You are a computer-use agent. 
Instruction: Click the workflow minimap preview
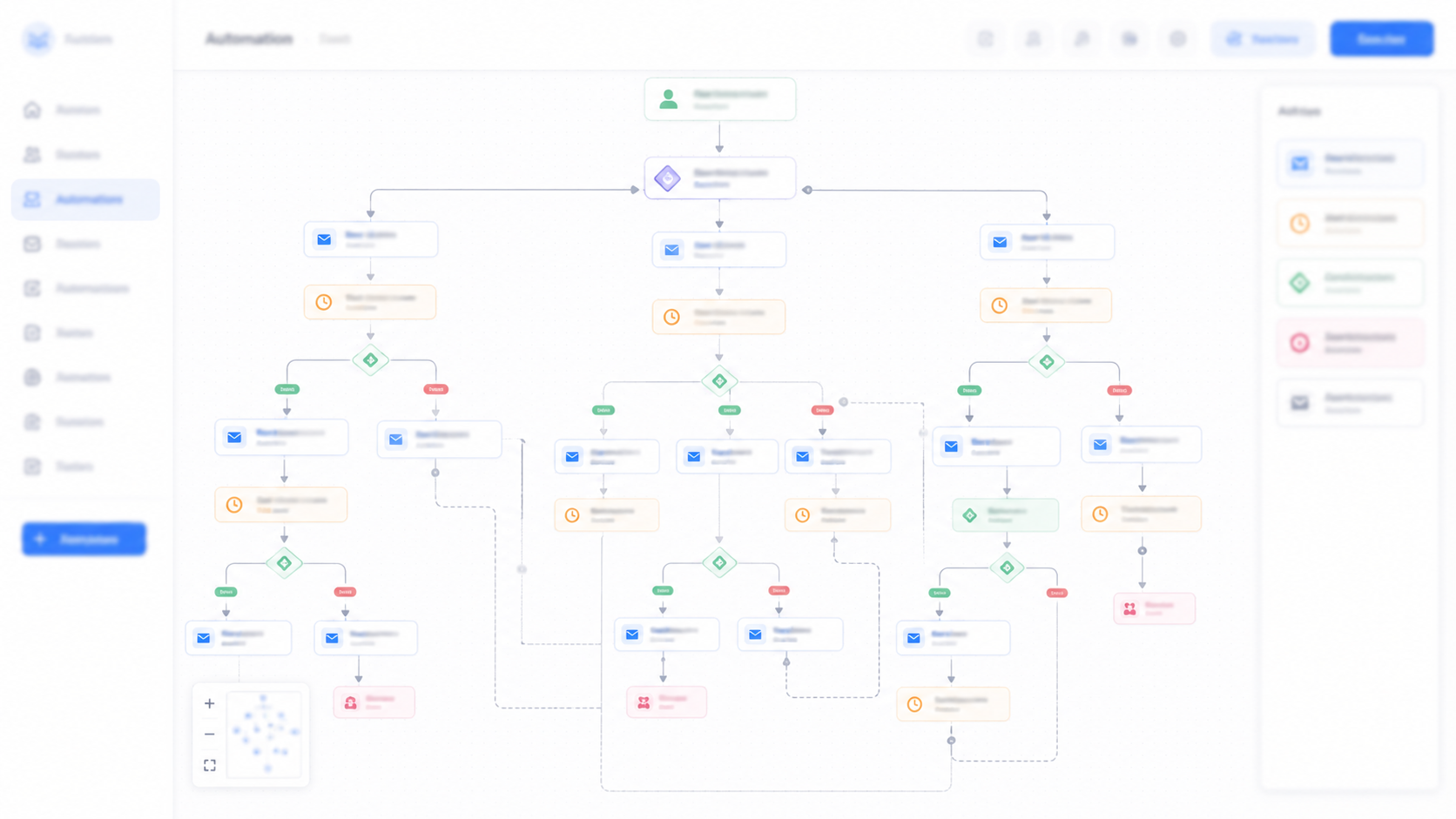(x=264, y=735)
